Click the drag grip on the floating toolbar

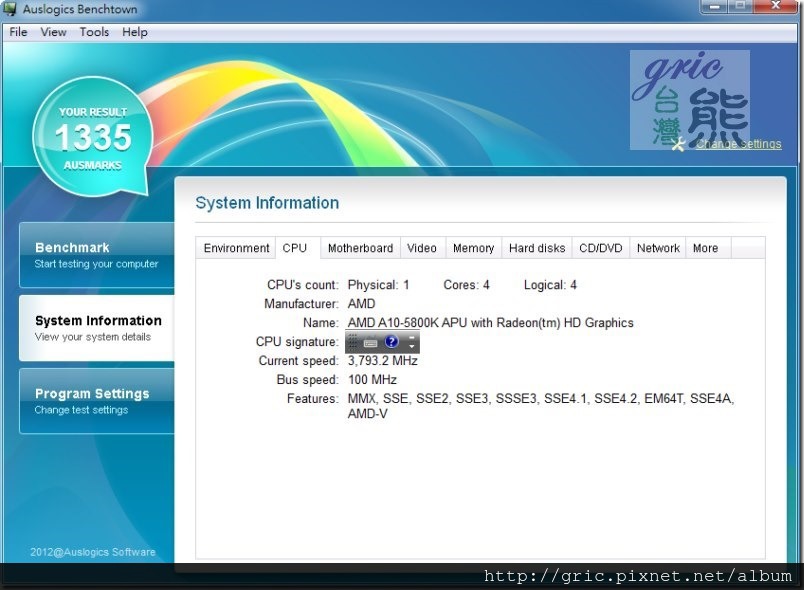[x=353, y=342]
